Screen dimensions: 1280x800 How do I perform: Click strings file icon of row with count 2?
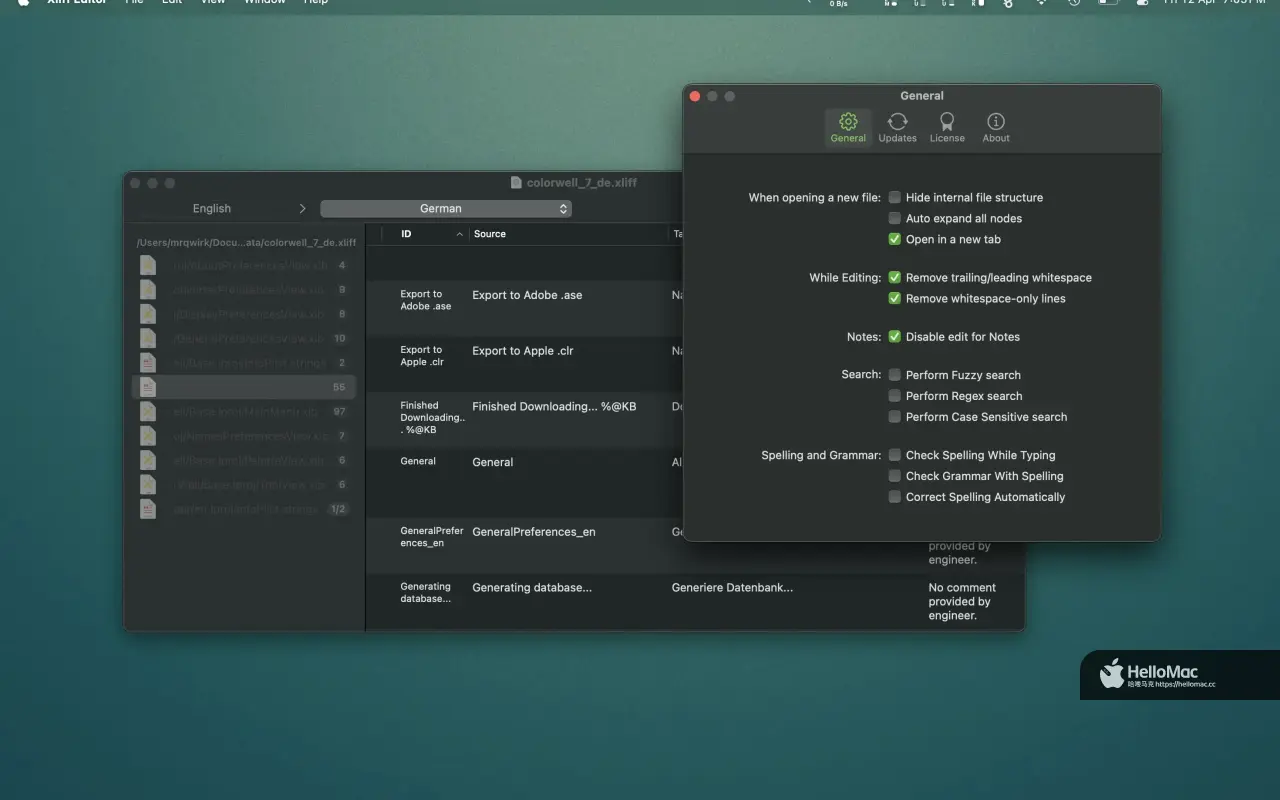point(148,362)
